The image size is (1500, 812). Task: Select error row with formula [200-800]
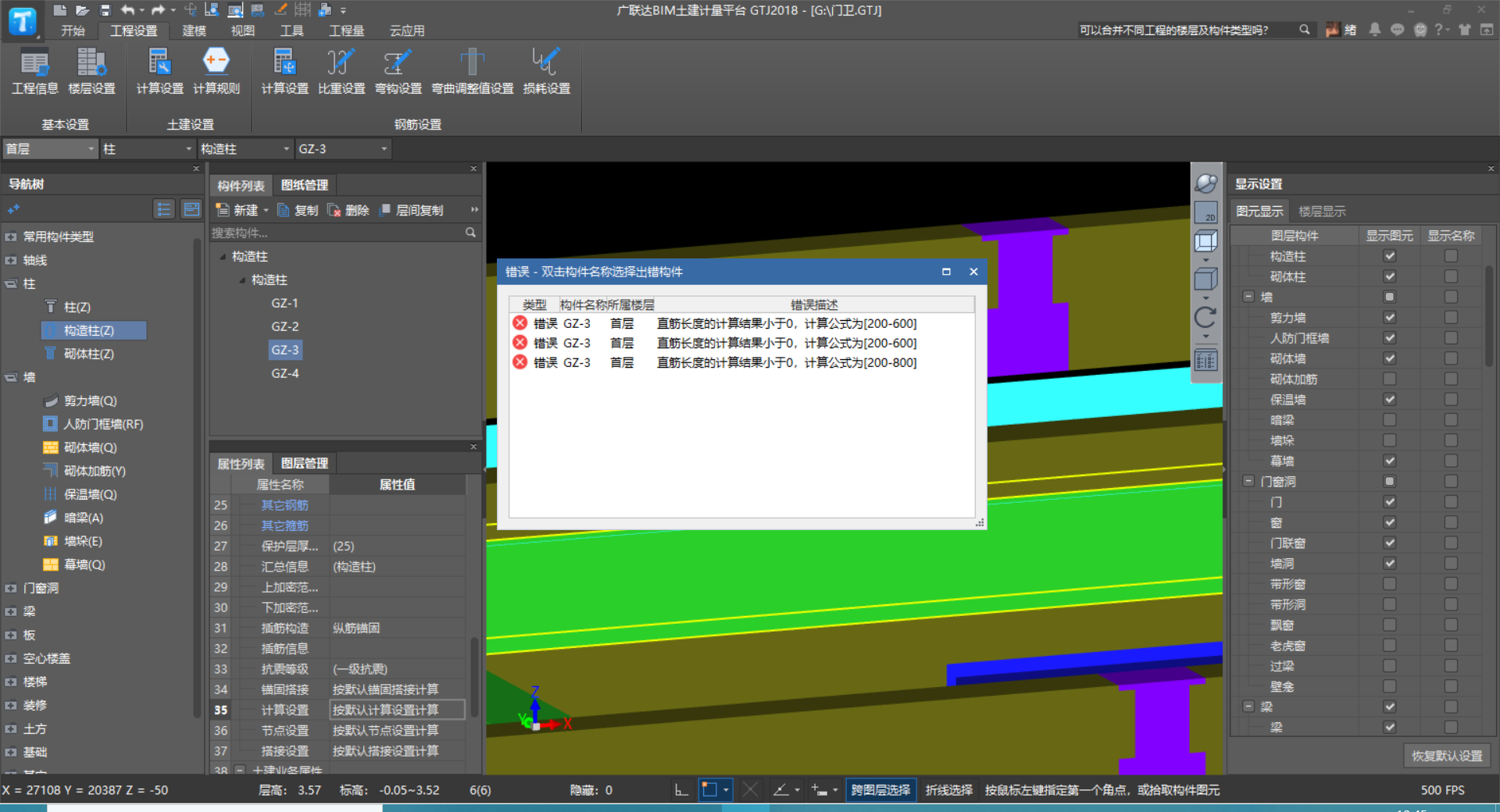point(741,362)
